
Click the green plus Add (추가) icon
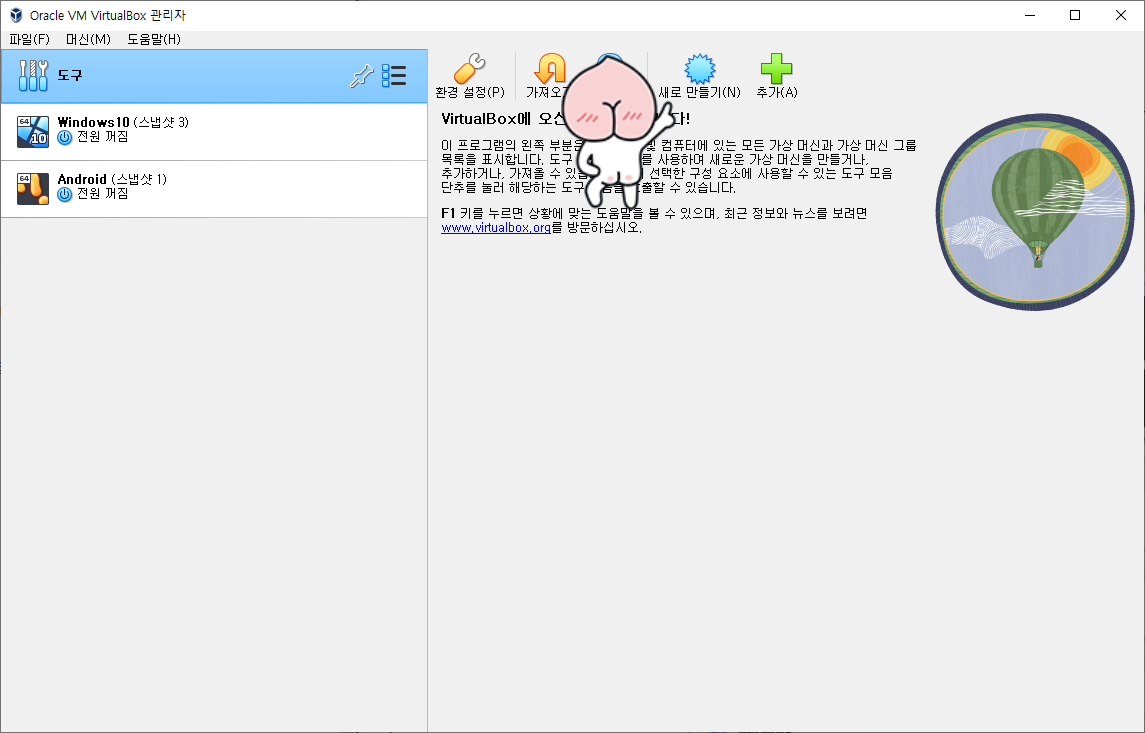tap(776, 69)
